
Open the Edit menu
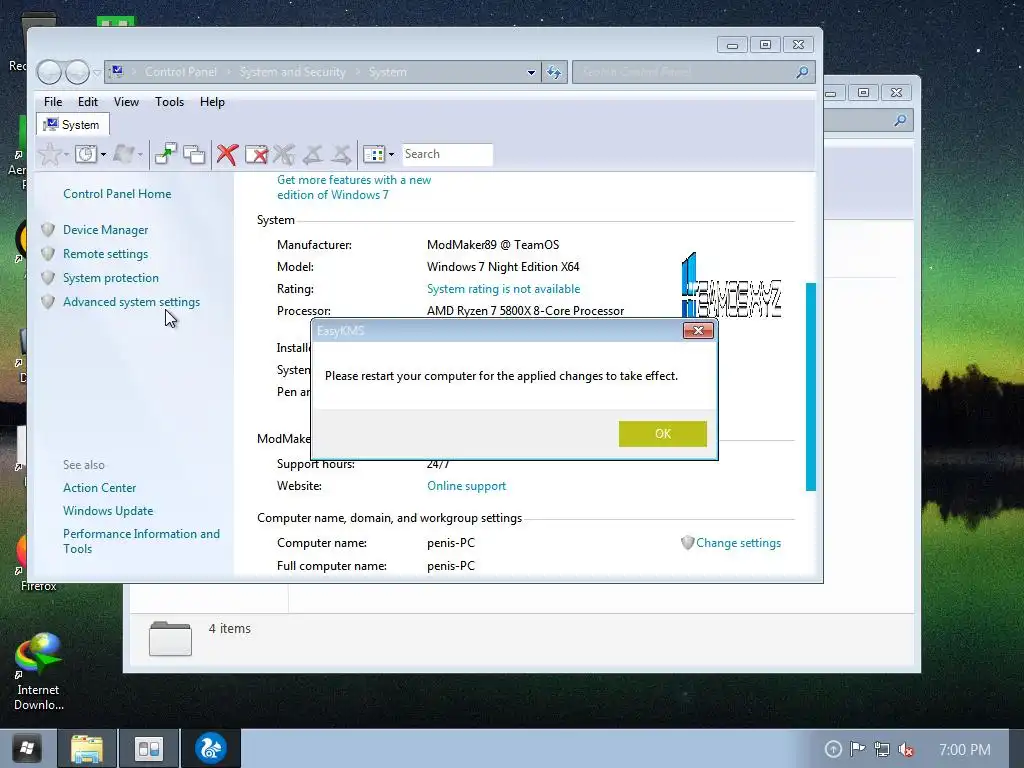coord(88,102)
